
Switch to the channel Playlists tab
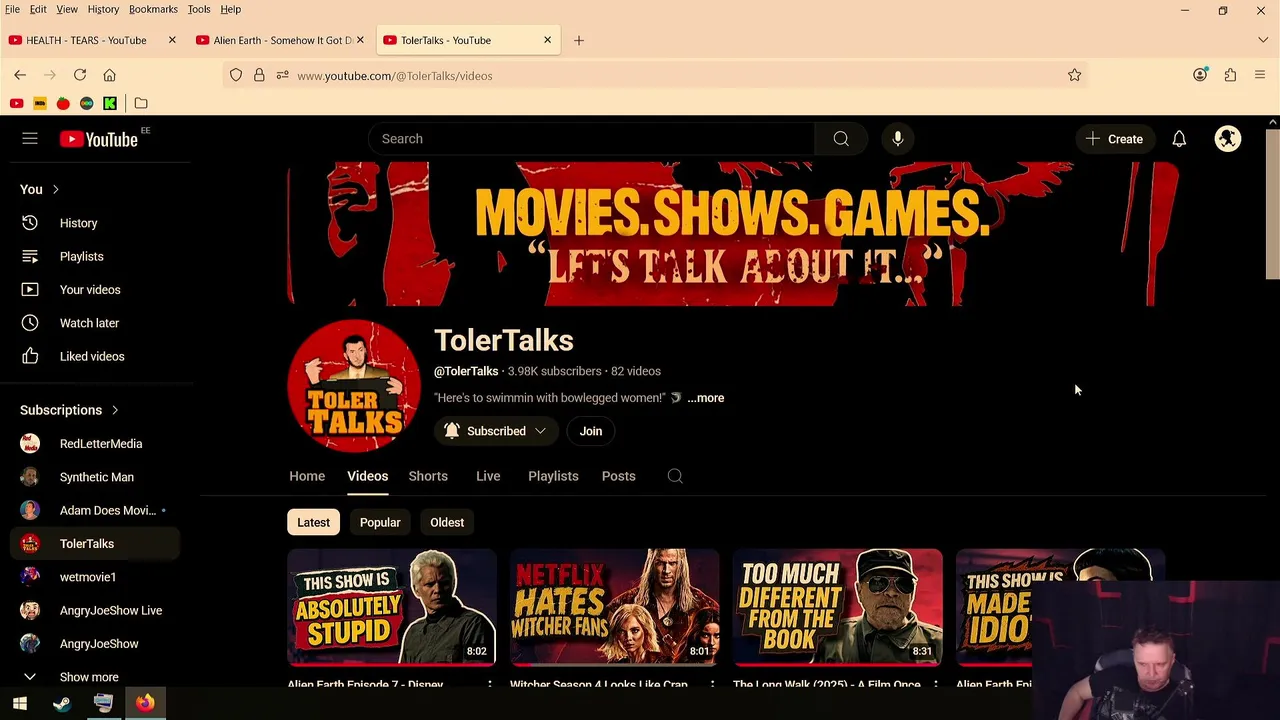[x=553, y=476]
